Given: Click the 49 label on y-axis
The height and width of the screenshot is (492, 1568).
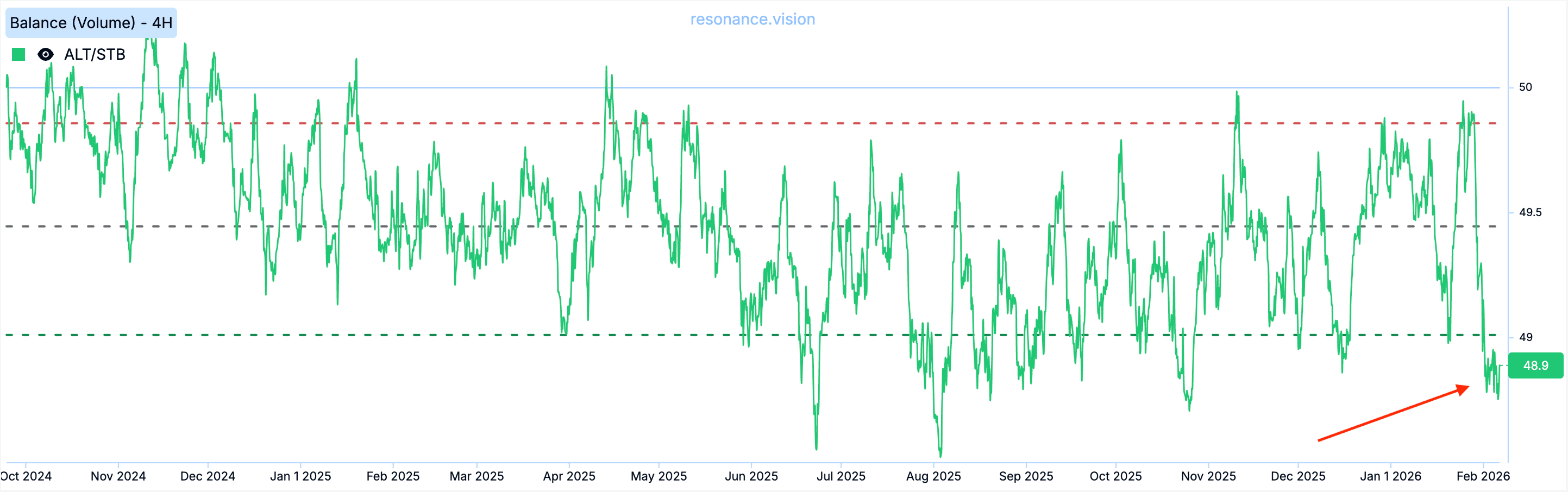Looking at the screenshot, I should click(1526, 337).
